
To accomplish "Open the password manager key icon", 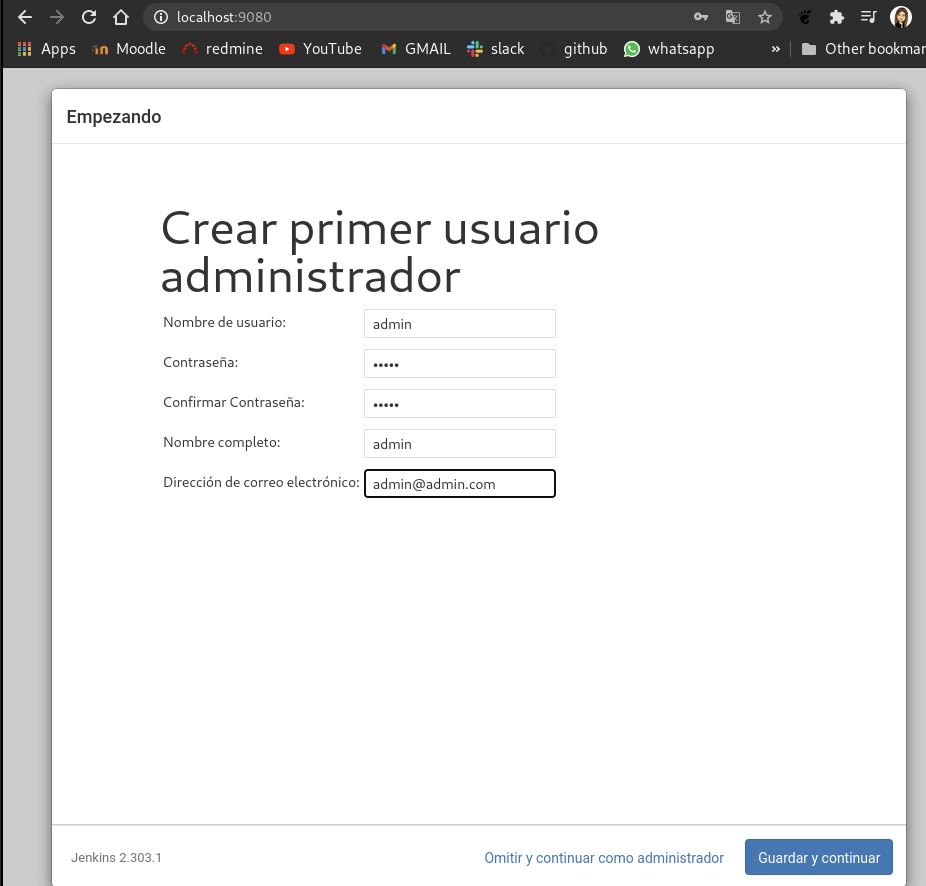I will [x=701, y=17].
